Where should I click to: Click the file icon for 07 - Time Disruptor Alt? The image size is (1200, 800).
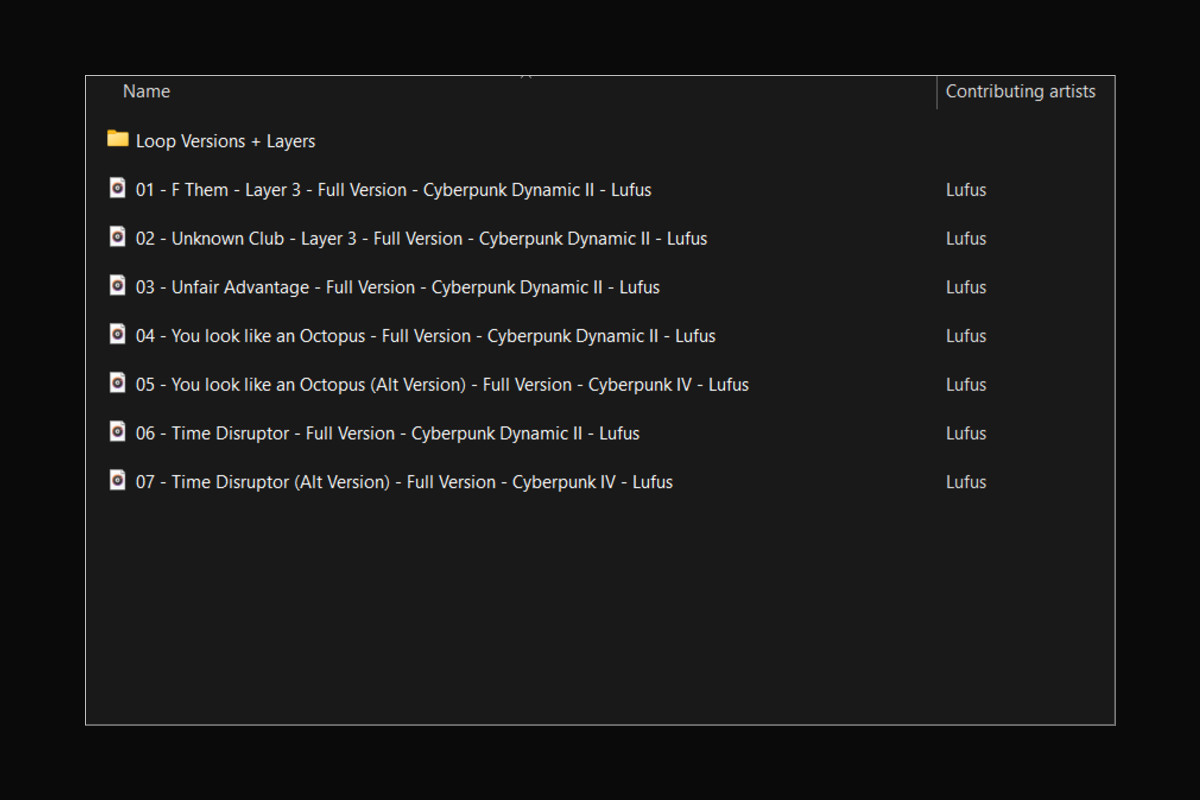(118, 480)
